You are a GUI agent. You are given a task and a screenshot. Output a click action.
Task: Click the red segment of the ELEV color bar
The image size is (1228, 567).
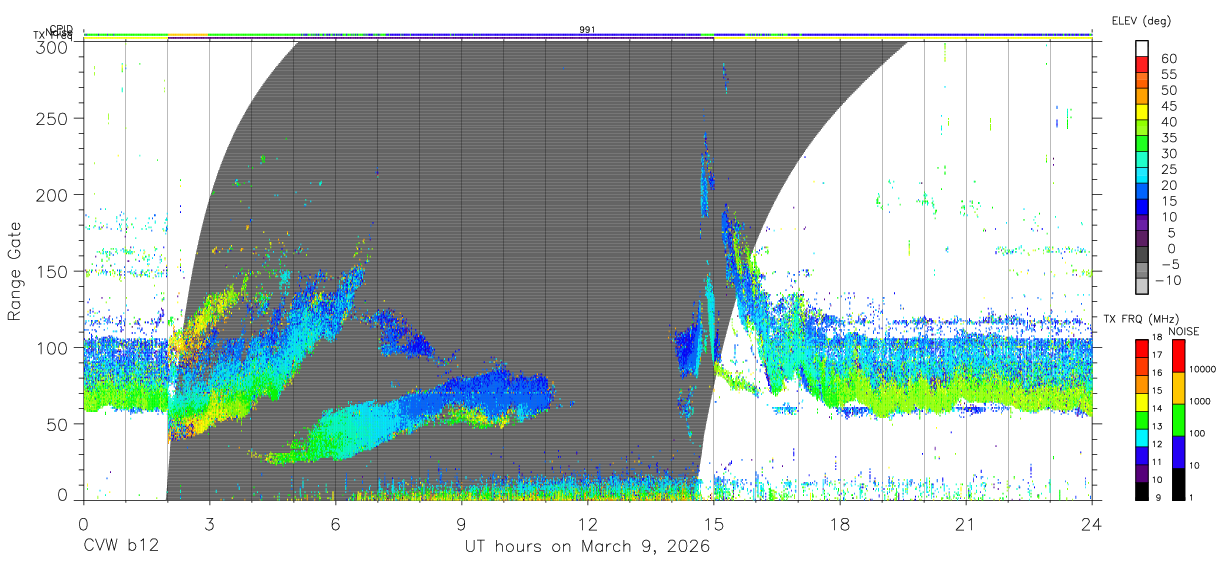coord(1142,64)
